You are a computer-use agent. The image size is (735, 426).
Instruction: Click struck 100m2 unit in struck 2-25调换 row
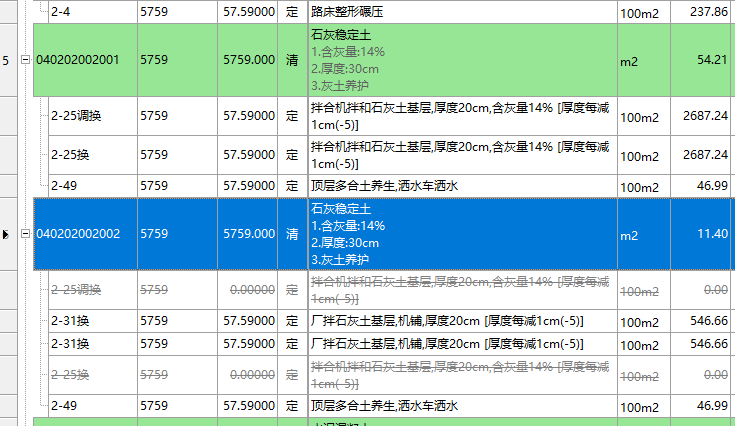tap(639, 291)
